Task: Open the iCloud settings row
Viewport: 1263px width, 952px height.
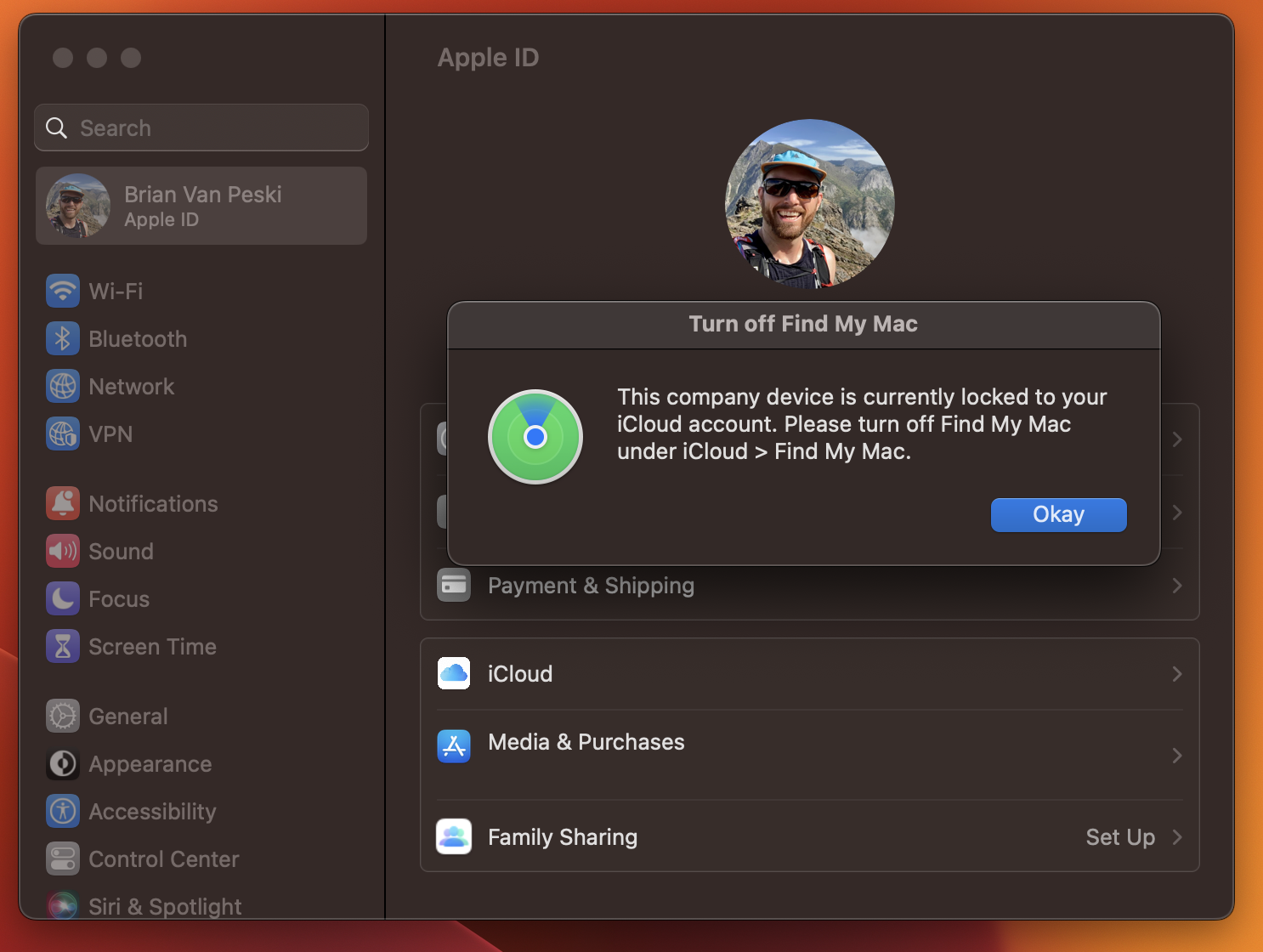Action: 810,674
